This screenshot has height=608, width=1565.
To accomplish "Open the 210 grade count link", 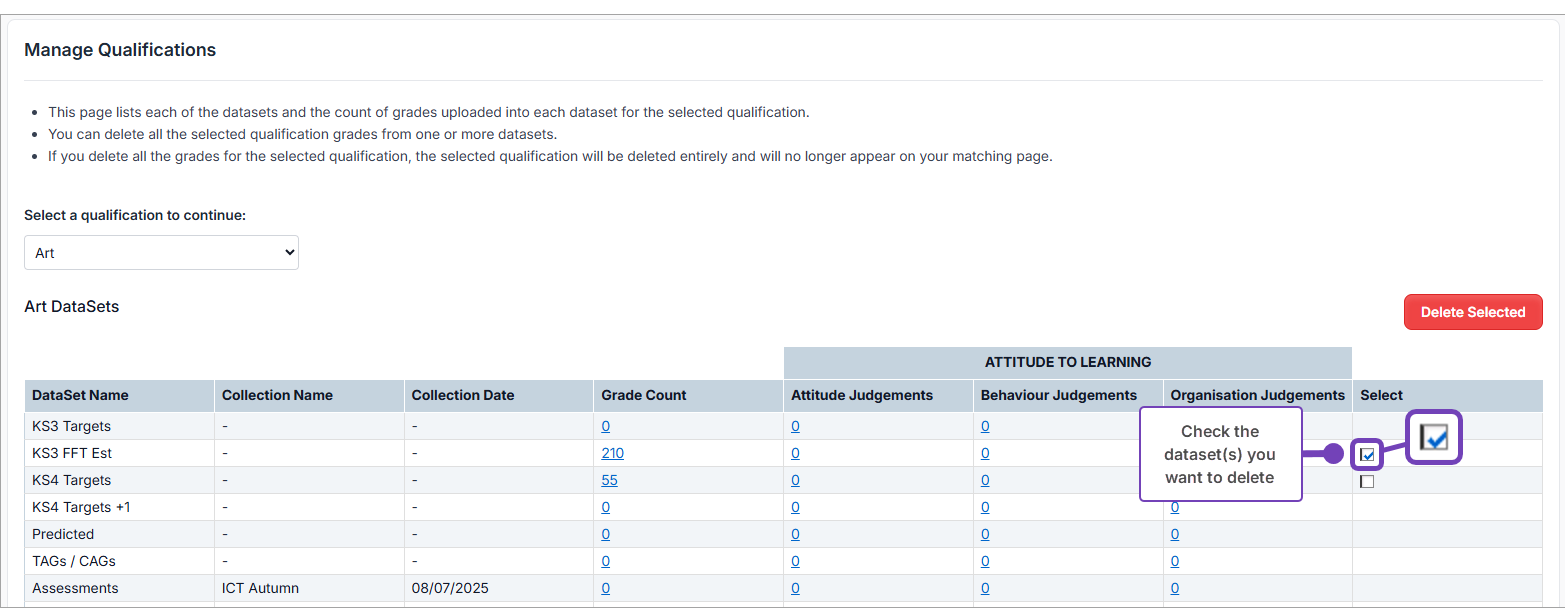I will pos(612,453).
